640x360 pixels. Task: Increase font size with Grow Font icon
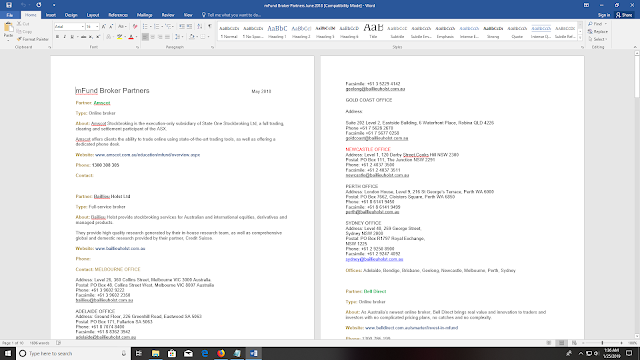(104, 27)
